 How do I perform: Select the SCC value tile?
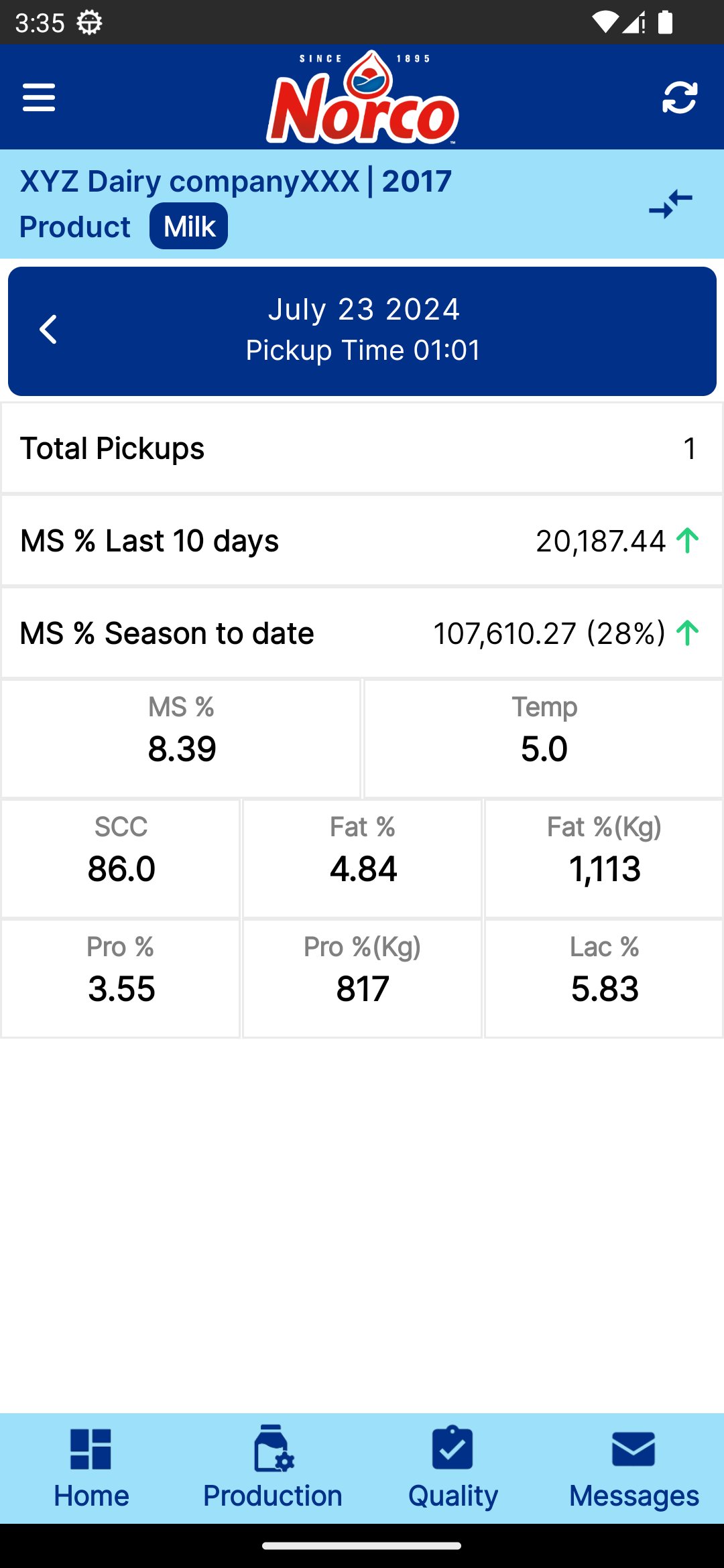121,858
